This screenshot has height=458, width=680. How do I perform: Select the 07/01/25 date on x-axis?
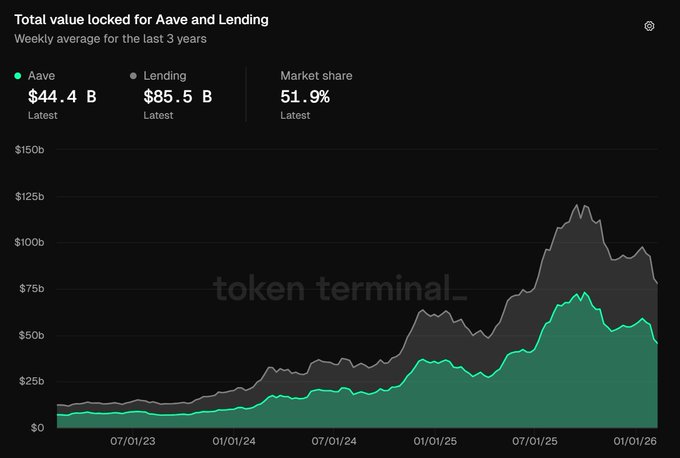[537, 440]
